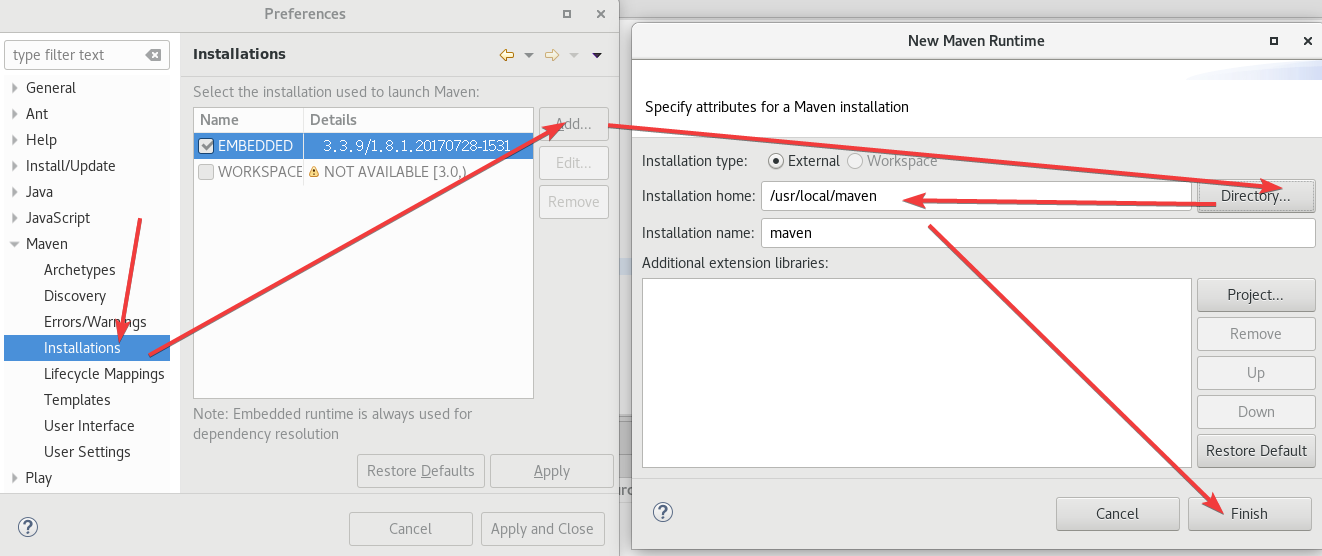Expand the JavaScript preferences node
The image size is (1322, 556).
click(14, 218)
